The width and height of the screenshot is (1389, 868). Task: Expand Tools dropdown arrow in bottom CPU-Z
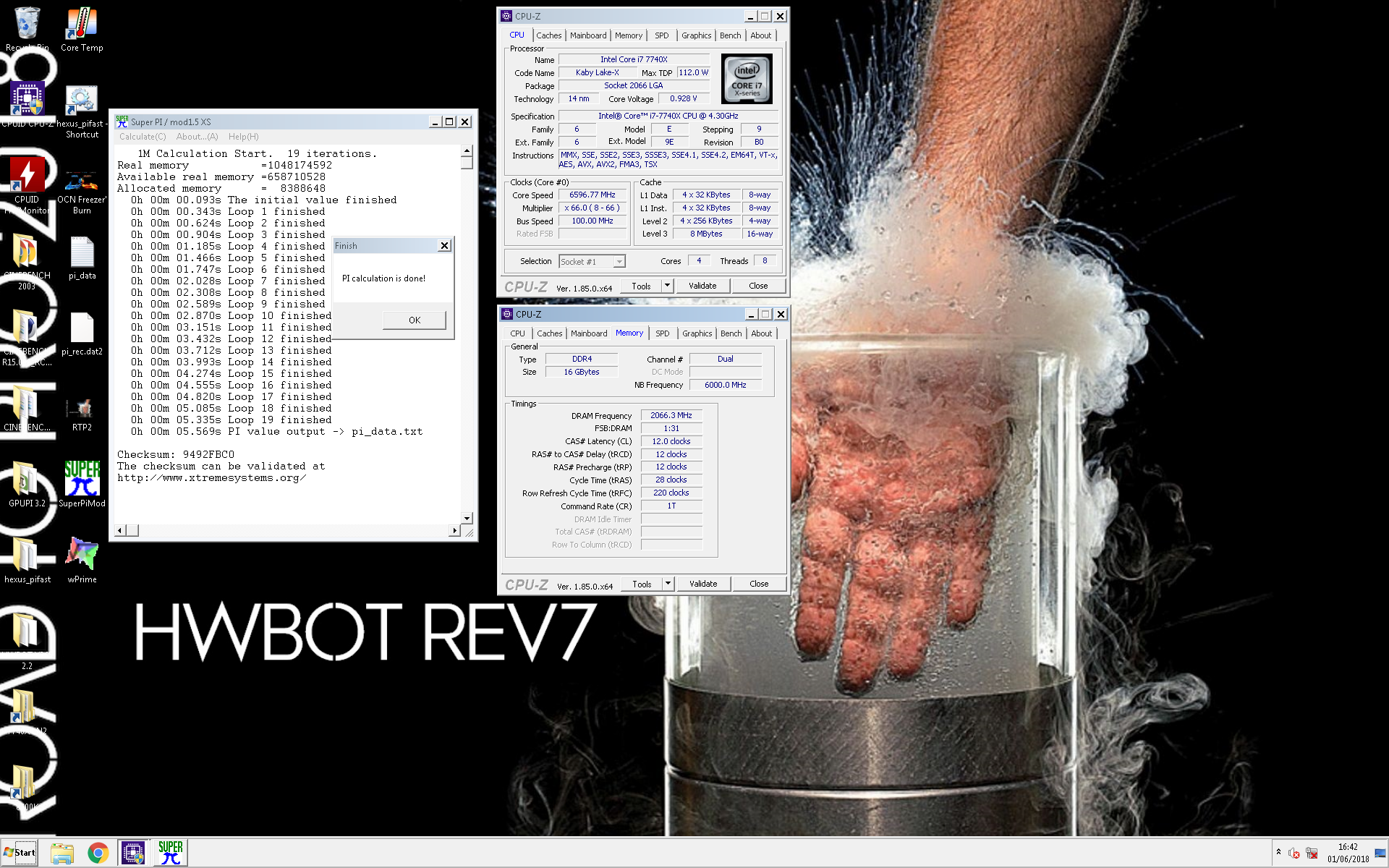[668, 584]
